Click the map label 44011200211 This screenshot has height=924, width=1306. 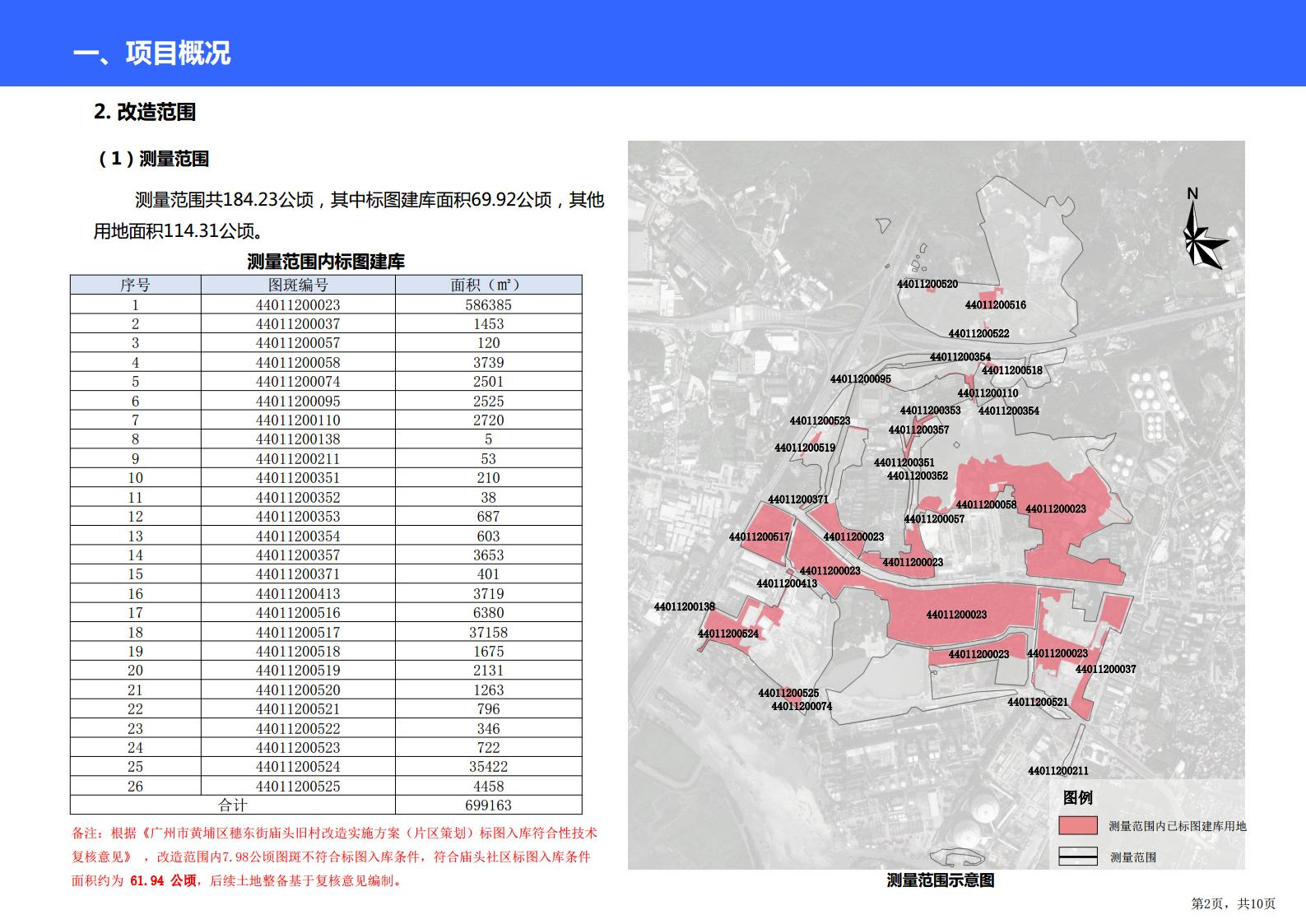1057,771
